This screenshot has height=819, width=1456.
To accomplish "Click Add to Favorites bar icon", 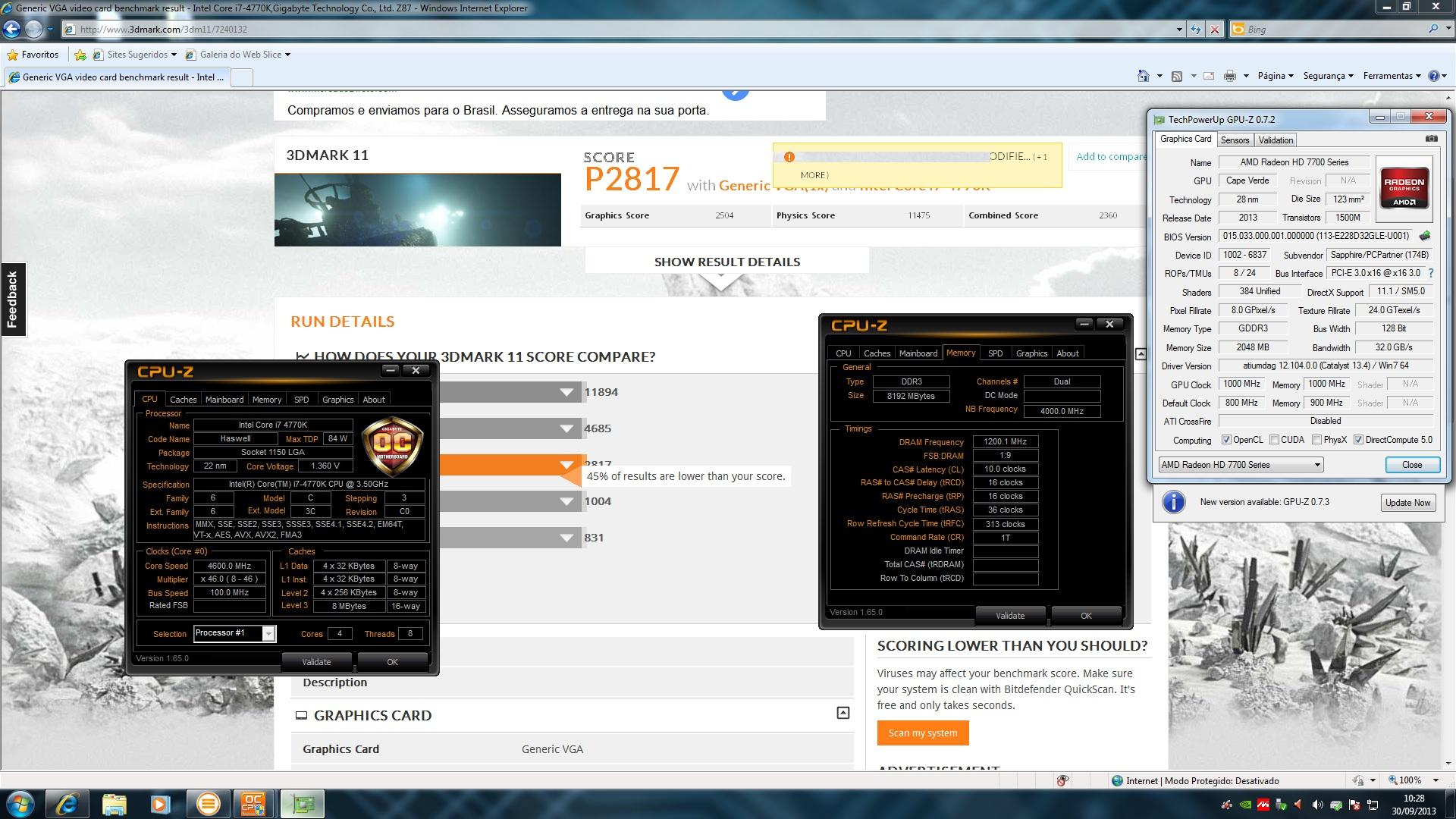I will [80, 55].
